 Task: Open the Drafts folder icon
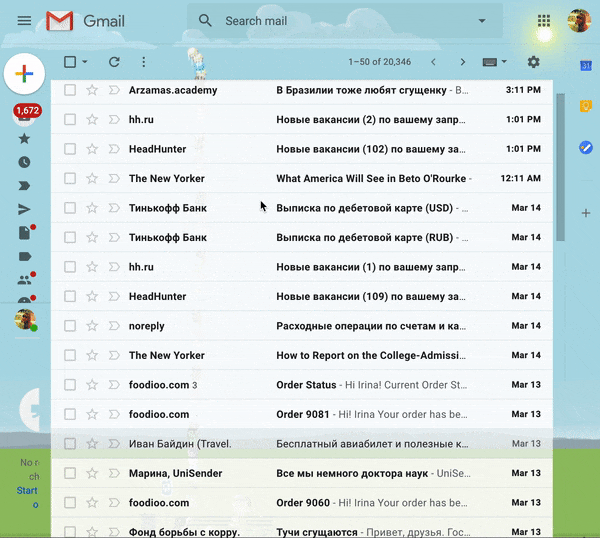[x=25, y=232]
